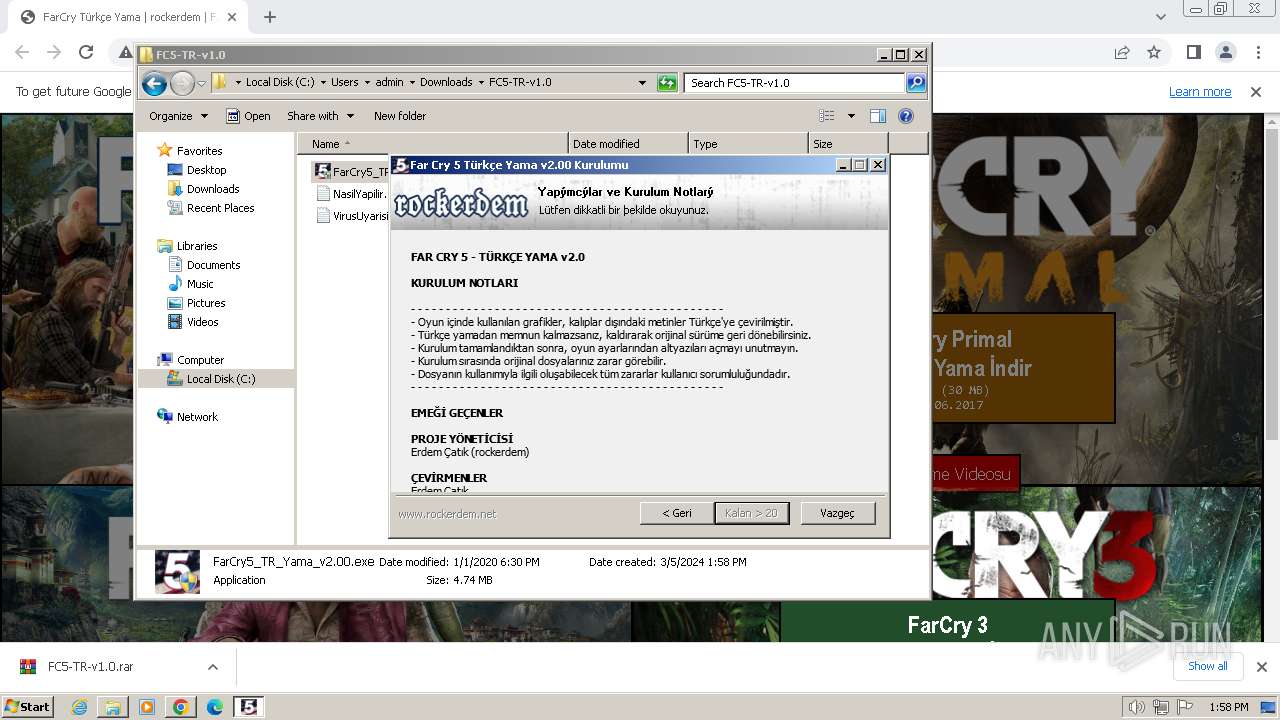Sort by the Size column header
This screenshot has width=1280, height=720.
[x=848, y=144]
